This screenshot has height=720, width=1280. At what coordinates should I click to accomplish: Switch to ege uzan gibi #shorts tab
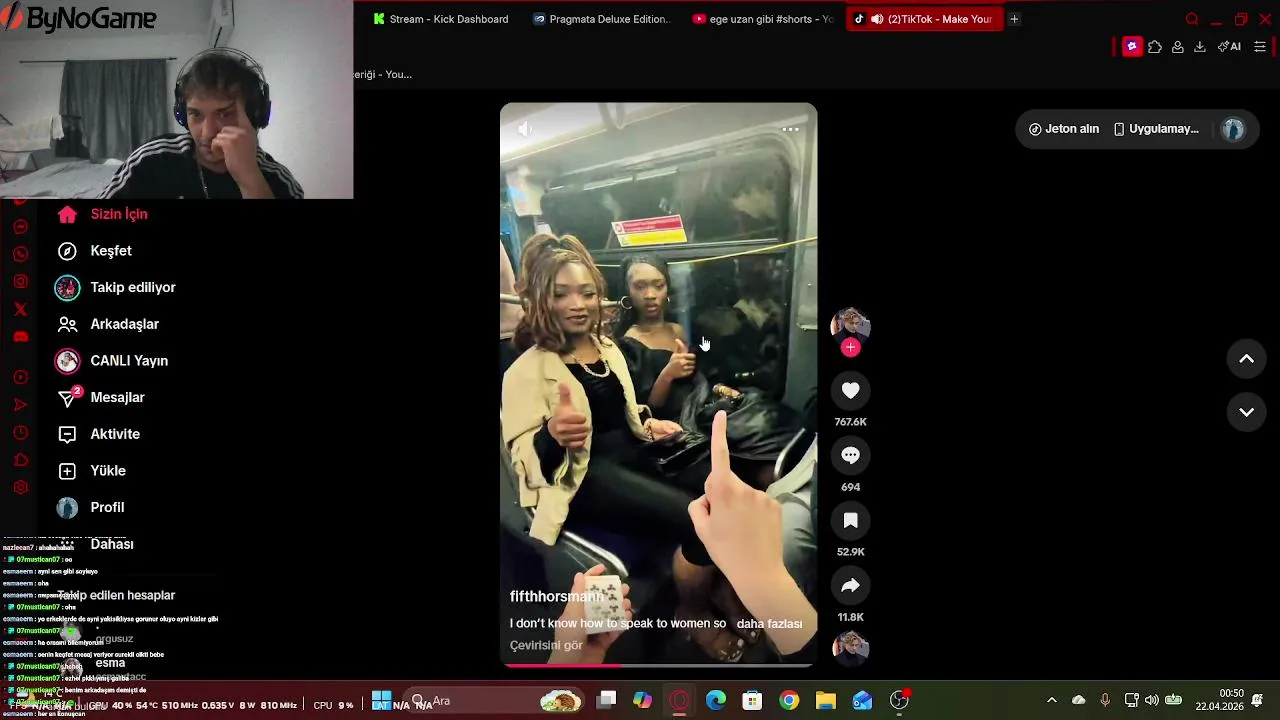click(762, 19)
